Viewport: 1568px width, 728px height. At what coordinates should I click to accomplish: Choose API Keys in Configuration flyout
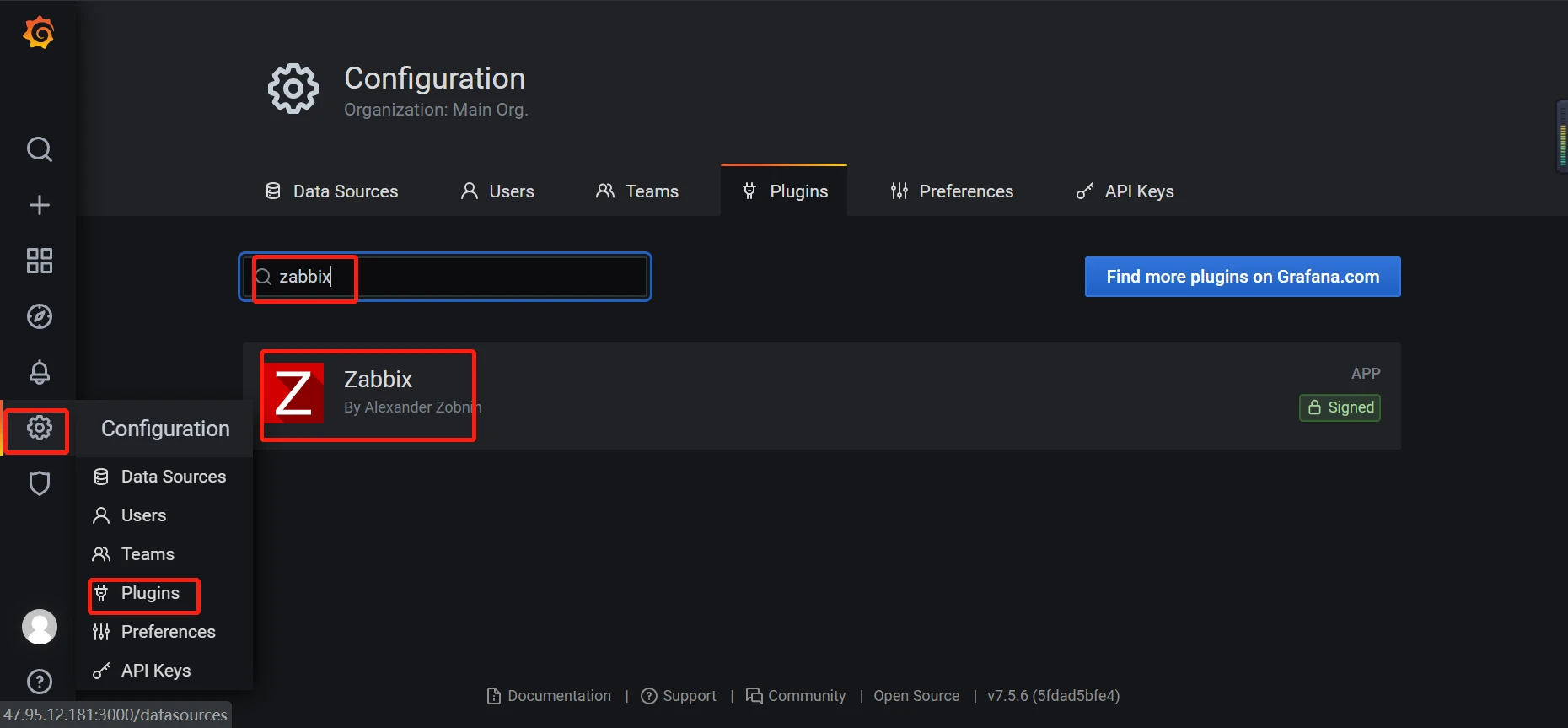[x=165, y=671]
